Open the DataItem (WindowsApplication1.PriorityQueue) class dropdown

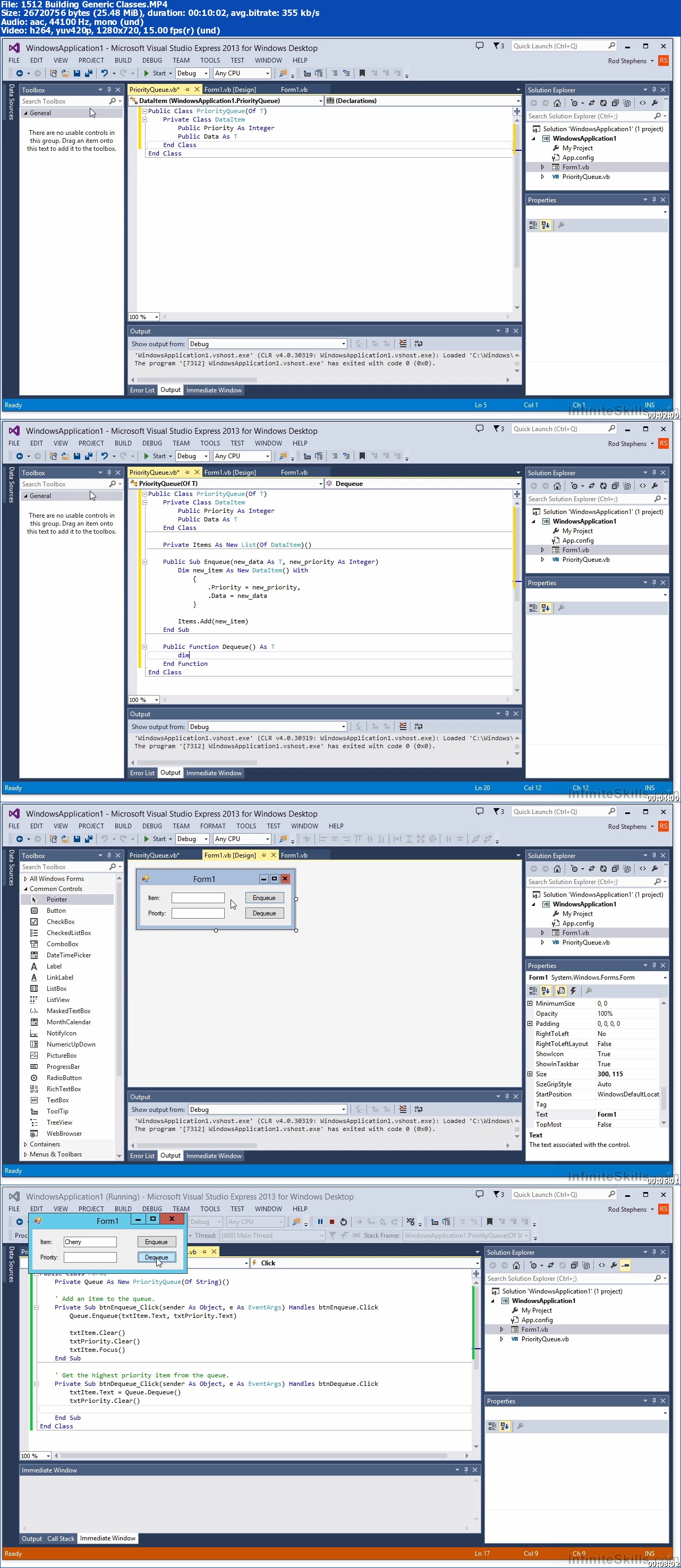tap(227, 101)
